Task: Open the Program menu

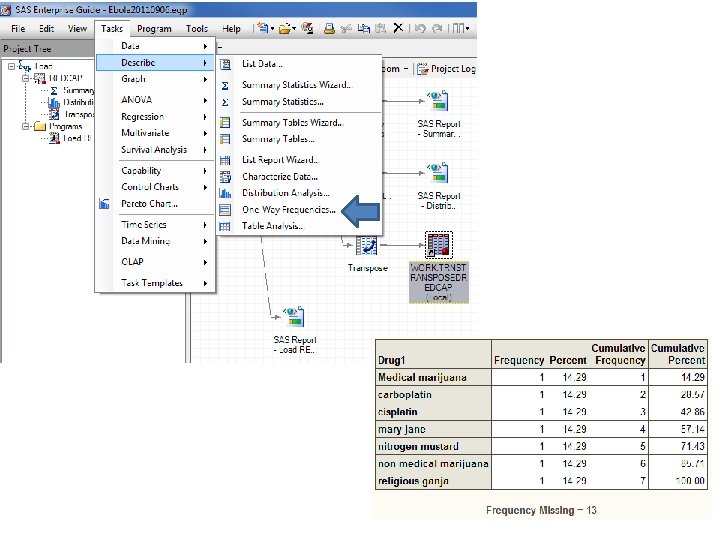Action: 154,28
